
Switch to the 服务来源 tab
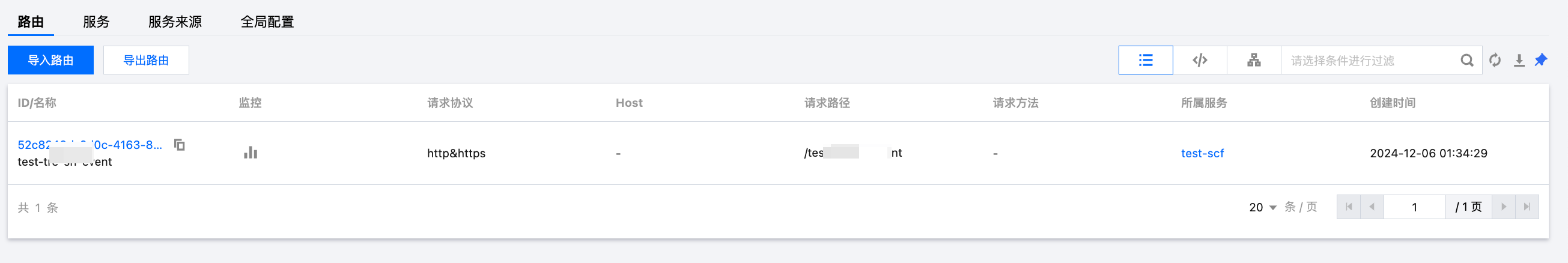175,22
